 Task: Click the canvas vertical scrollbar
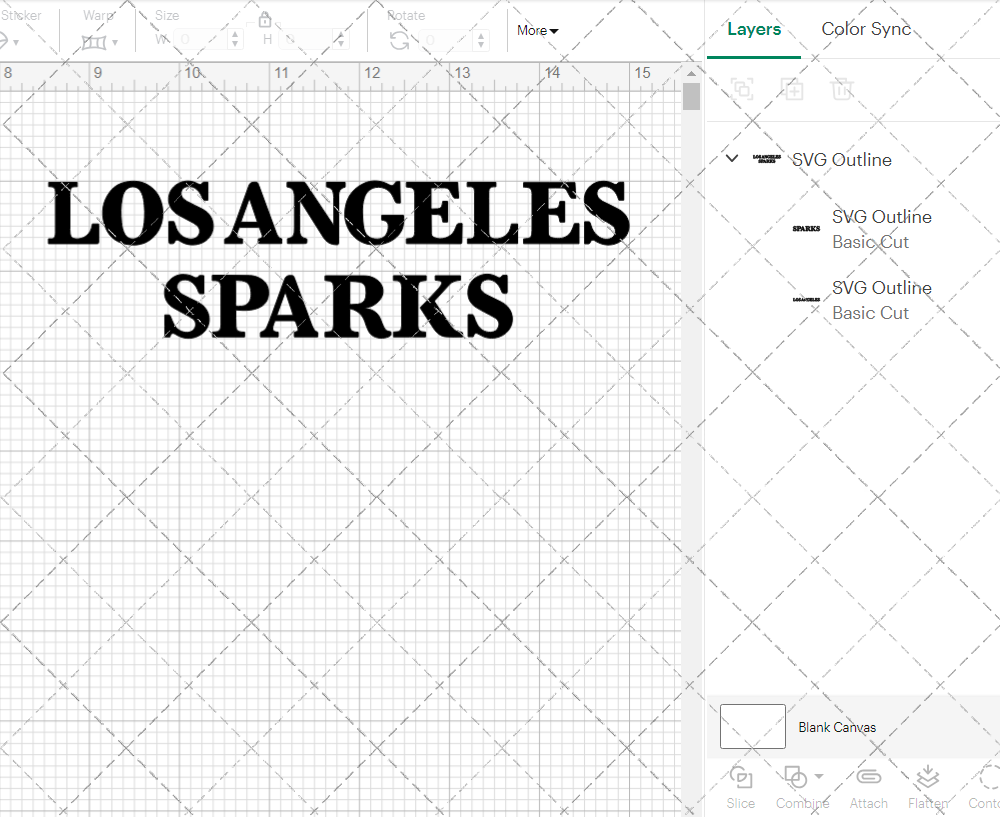click(x=690, y=95)
